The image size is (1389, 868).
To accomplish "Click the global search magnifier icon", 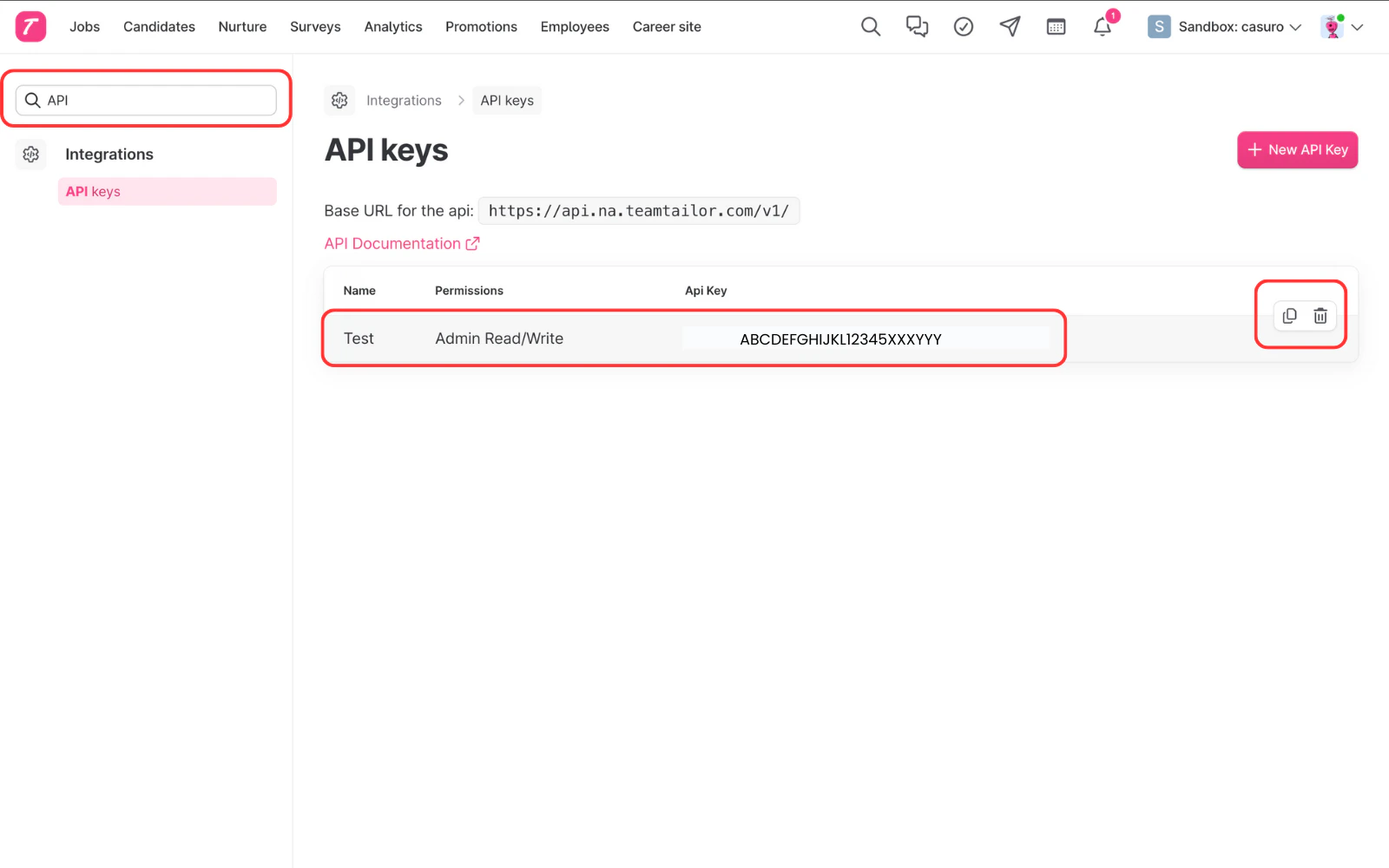I will (871, 27).
